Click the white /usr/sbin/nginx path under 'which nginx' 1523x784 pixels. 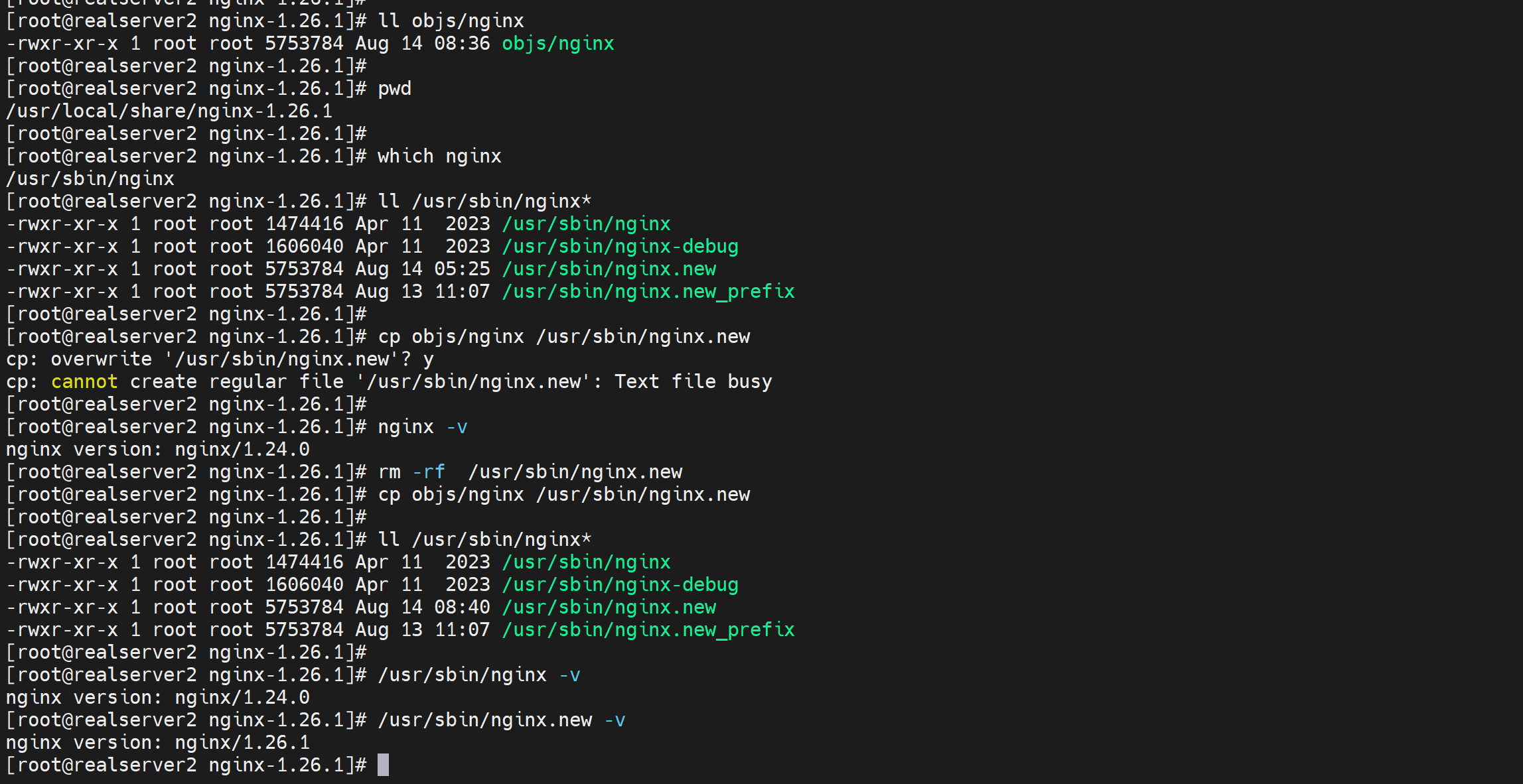90,179
